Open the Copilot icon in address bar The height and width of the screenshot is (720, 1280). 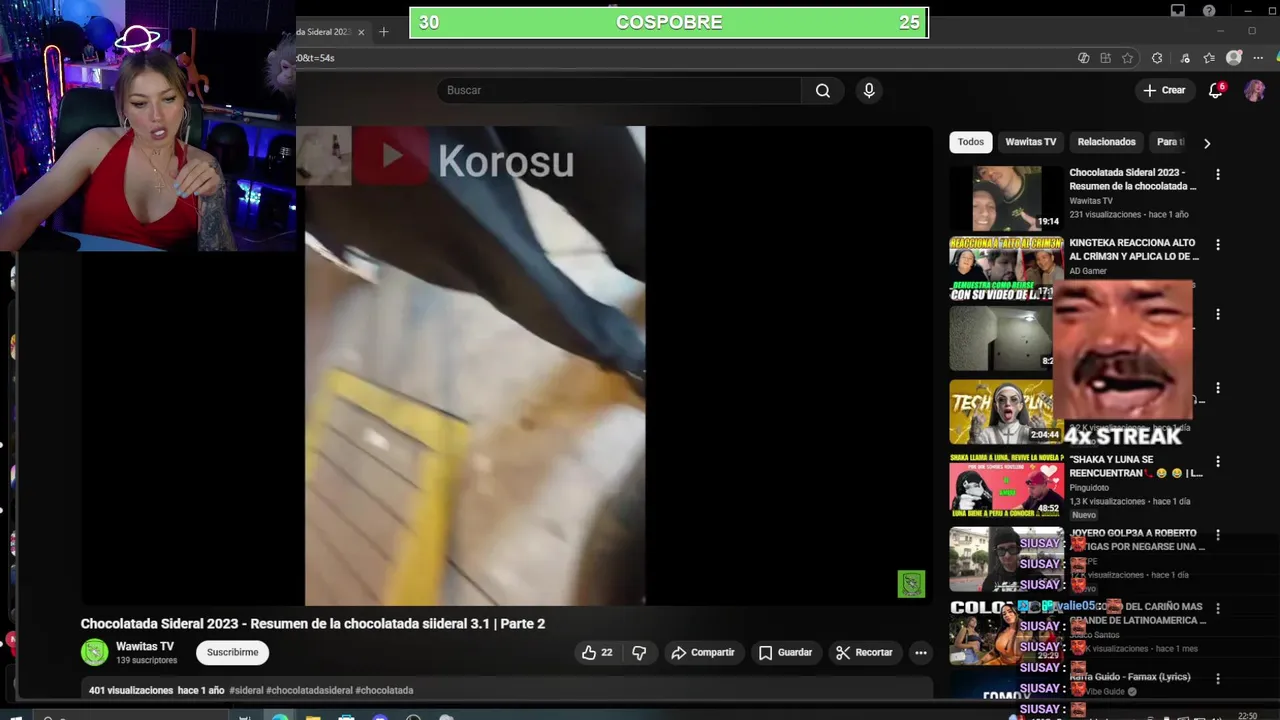pyautogui.click(x=1083, y=58)
